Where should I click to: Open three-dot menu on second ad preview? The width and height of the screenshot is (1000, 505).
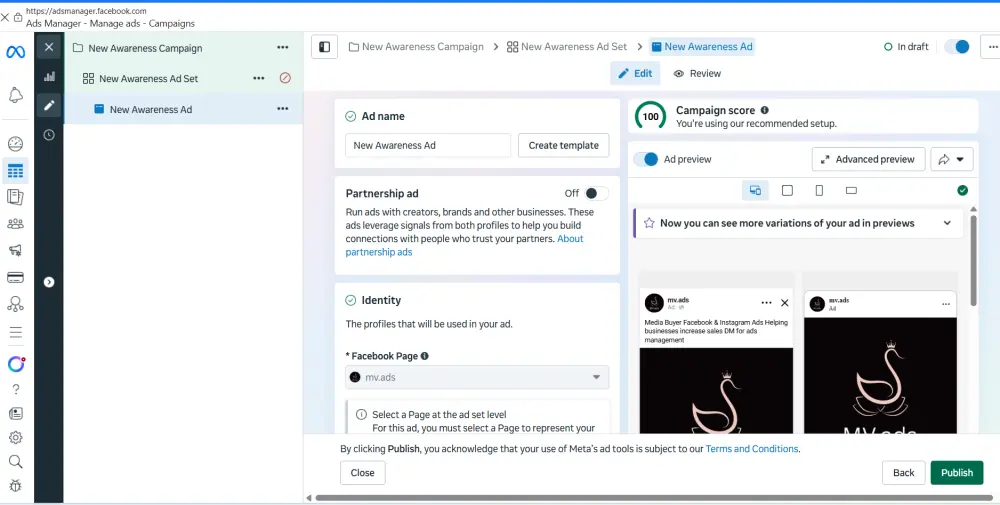coord(946,304)
